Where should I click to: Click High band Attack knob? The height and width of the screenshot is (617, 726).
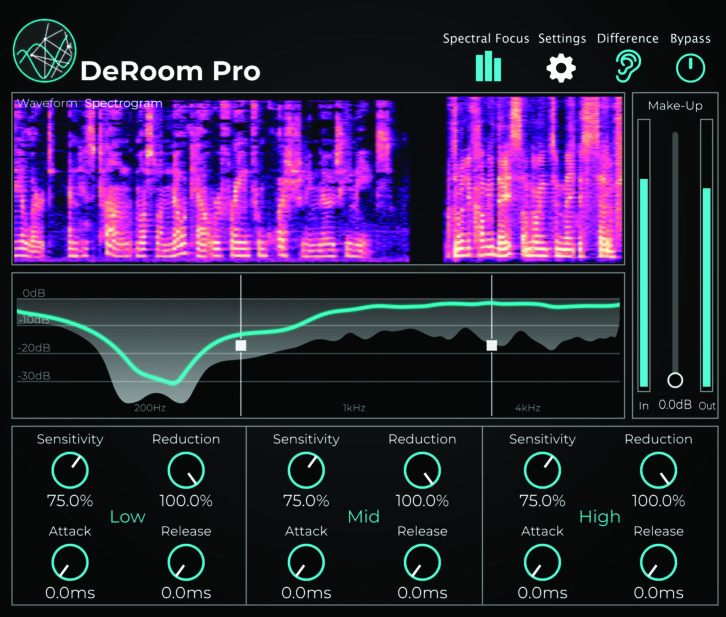click(542, 562)
